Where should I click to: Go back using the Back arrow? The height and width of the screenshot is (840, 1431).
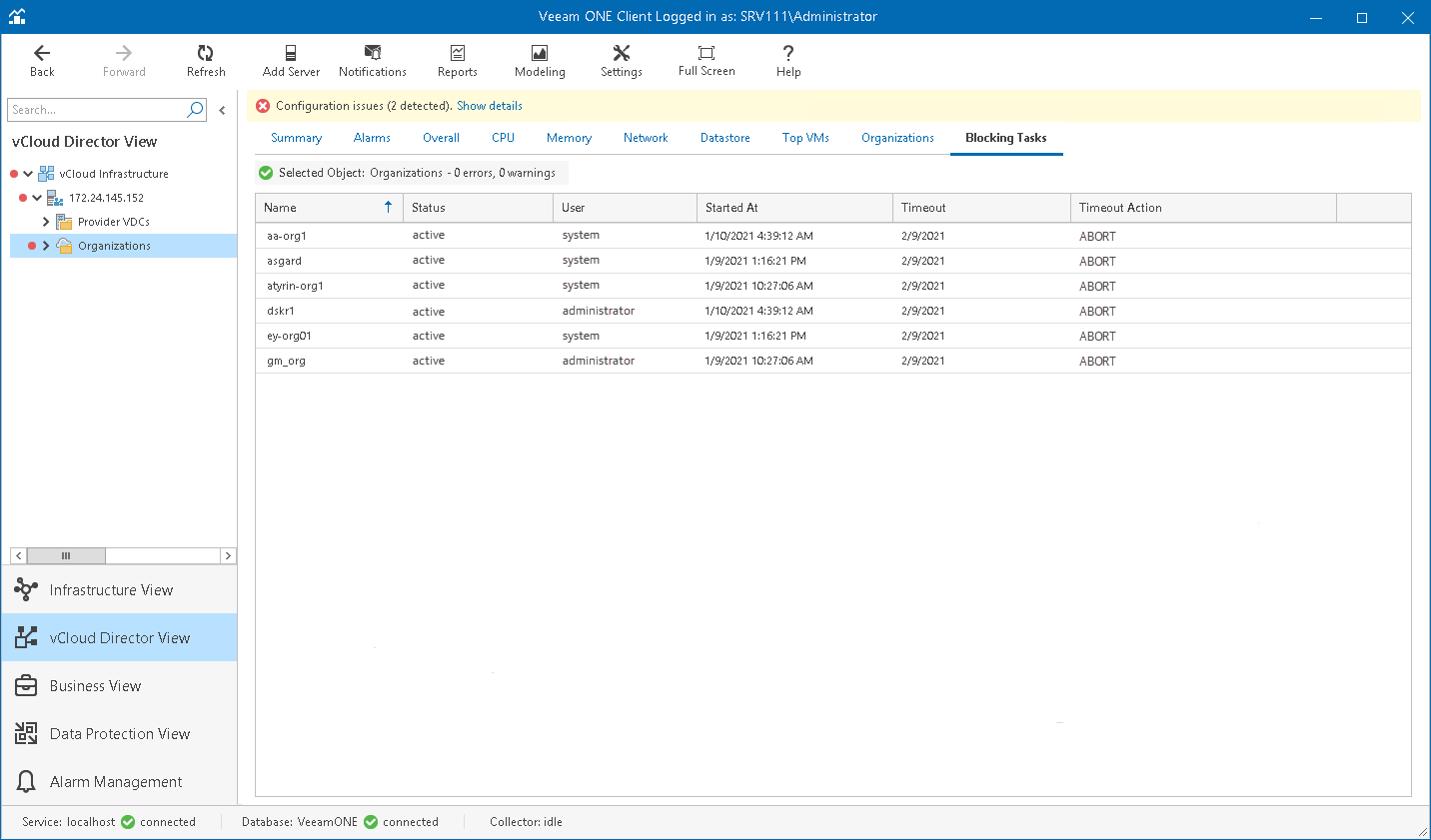click(42, 60)
